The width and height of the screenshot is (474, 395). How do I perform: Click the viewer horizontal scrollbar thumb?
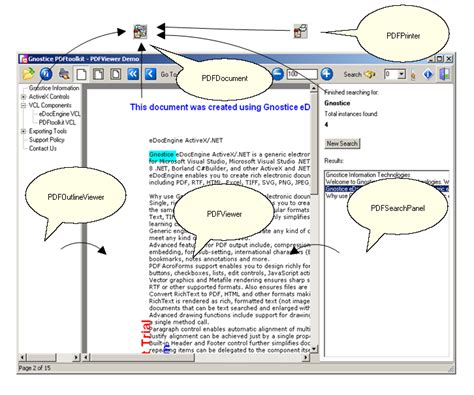tap(143, 357)
